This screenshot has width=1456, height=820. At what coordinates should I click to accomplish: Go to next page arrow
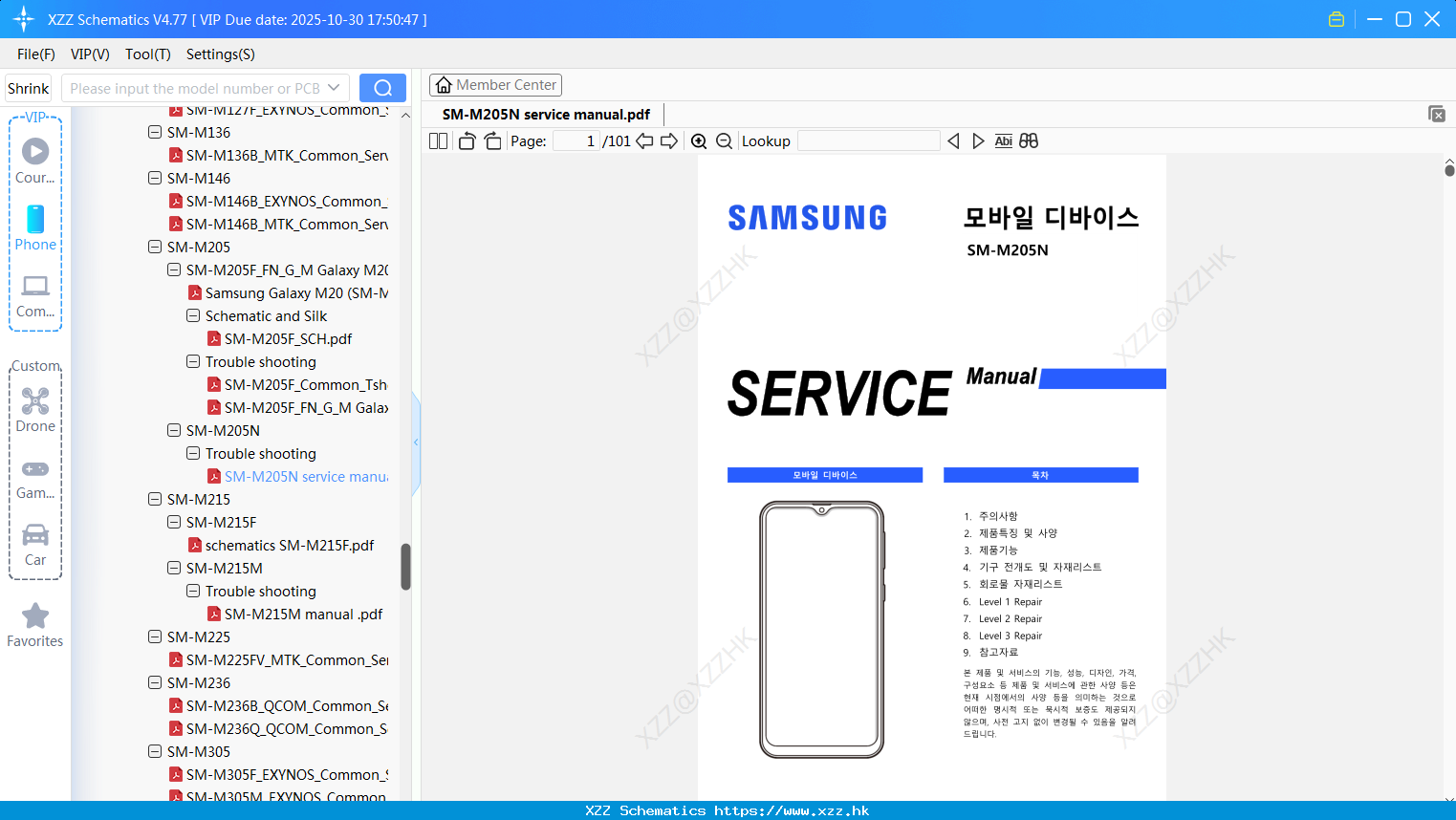point(669,140)
